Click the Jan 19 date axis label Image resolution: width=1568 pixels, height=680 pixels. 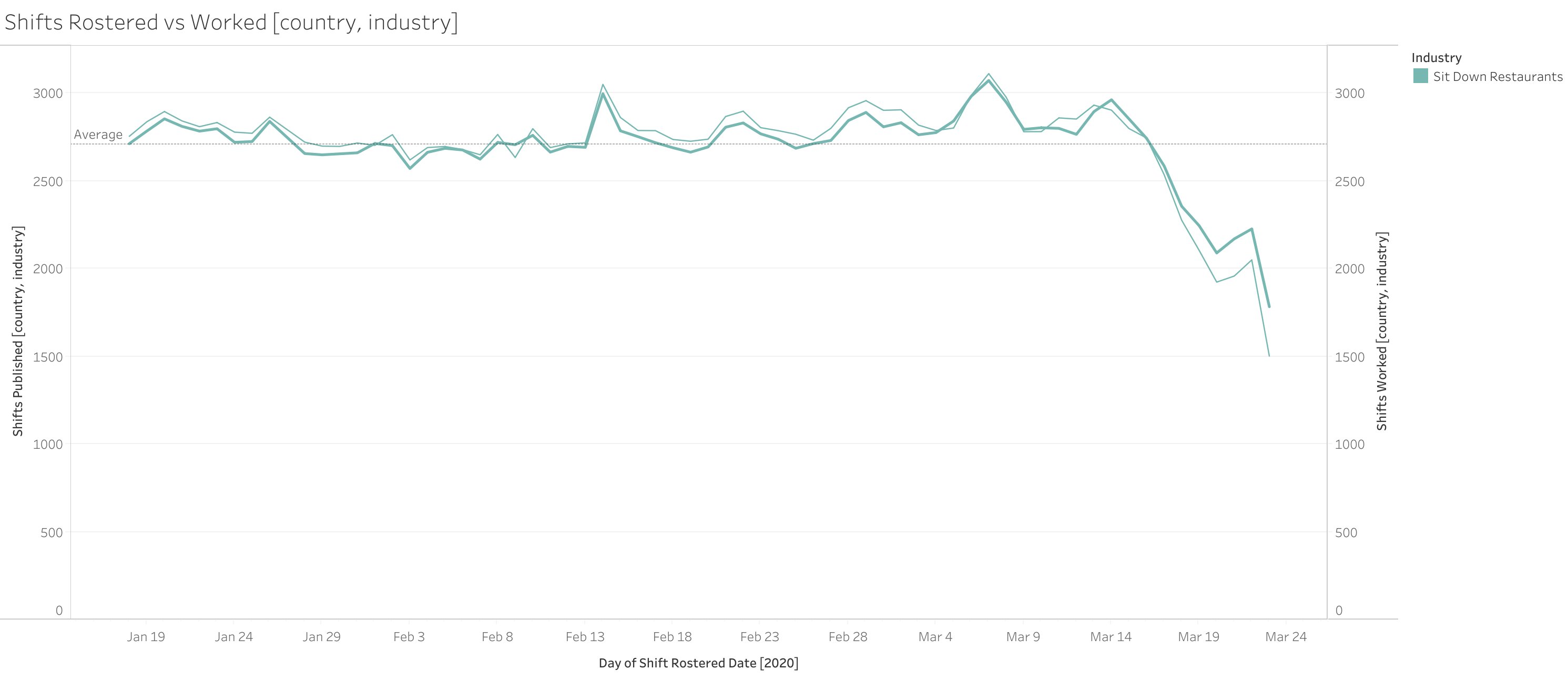pos(146,637)
